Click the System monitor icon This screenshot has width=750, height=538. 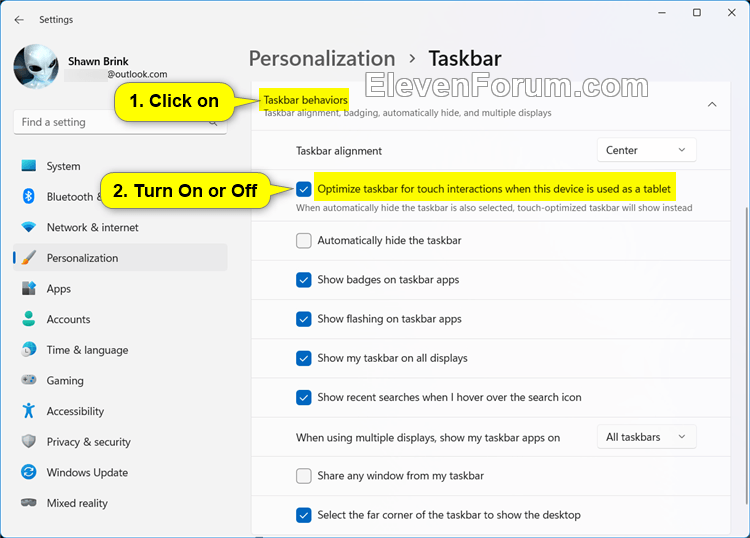coord(29,166)
